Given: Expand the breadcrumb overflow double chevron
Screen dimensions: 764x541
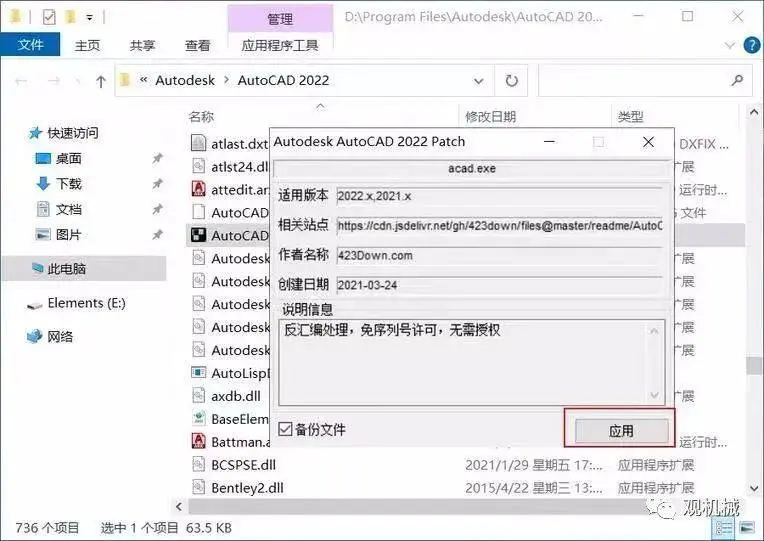Looking at the screenshot, I should pos(143,79).
